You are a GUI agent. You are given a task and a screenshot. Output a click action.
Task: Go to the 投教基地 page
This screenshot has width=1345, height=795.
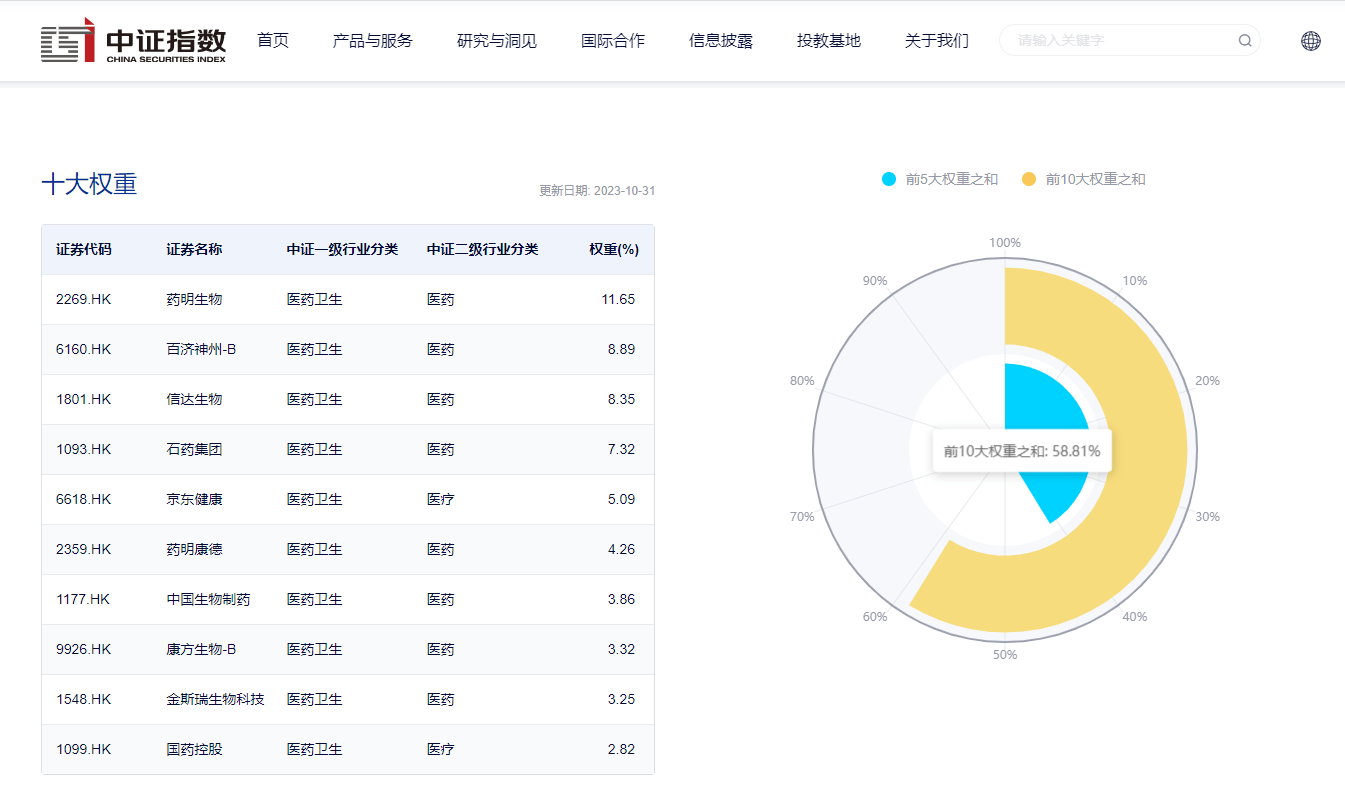pos(828,41)
